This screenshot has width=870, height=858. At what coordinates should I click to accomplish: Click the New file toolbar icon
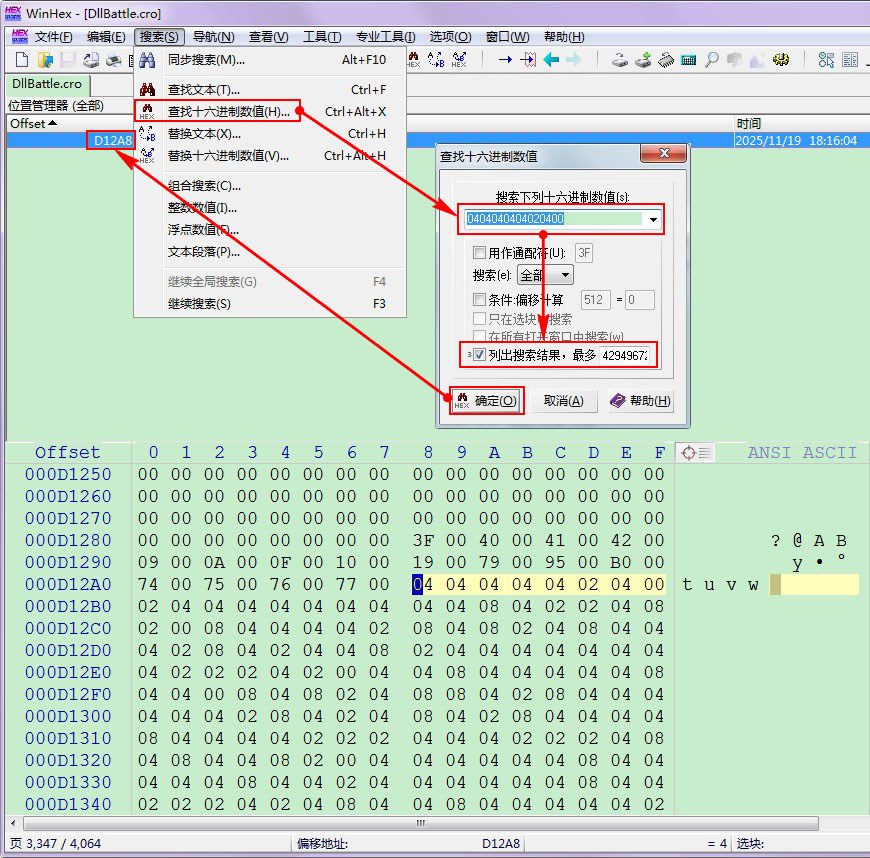20,60
